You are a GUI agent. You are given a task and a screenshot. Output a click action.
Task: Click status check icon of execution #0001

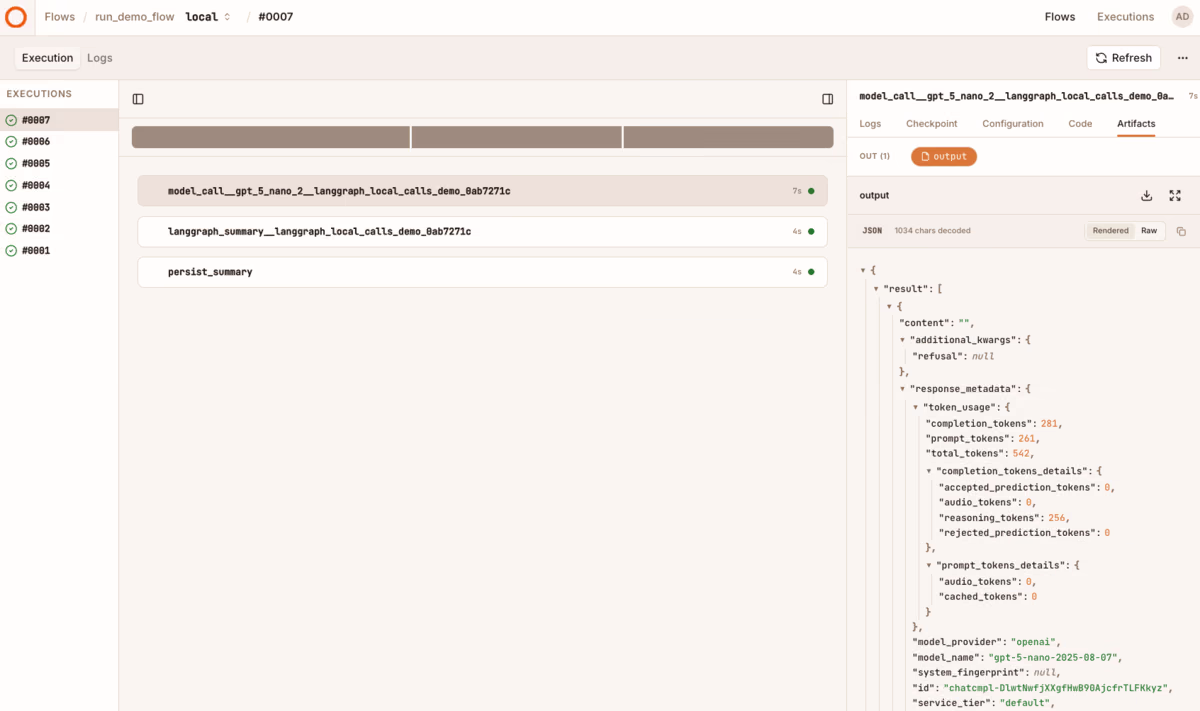[x=11, y=251]
